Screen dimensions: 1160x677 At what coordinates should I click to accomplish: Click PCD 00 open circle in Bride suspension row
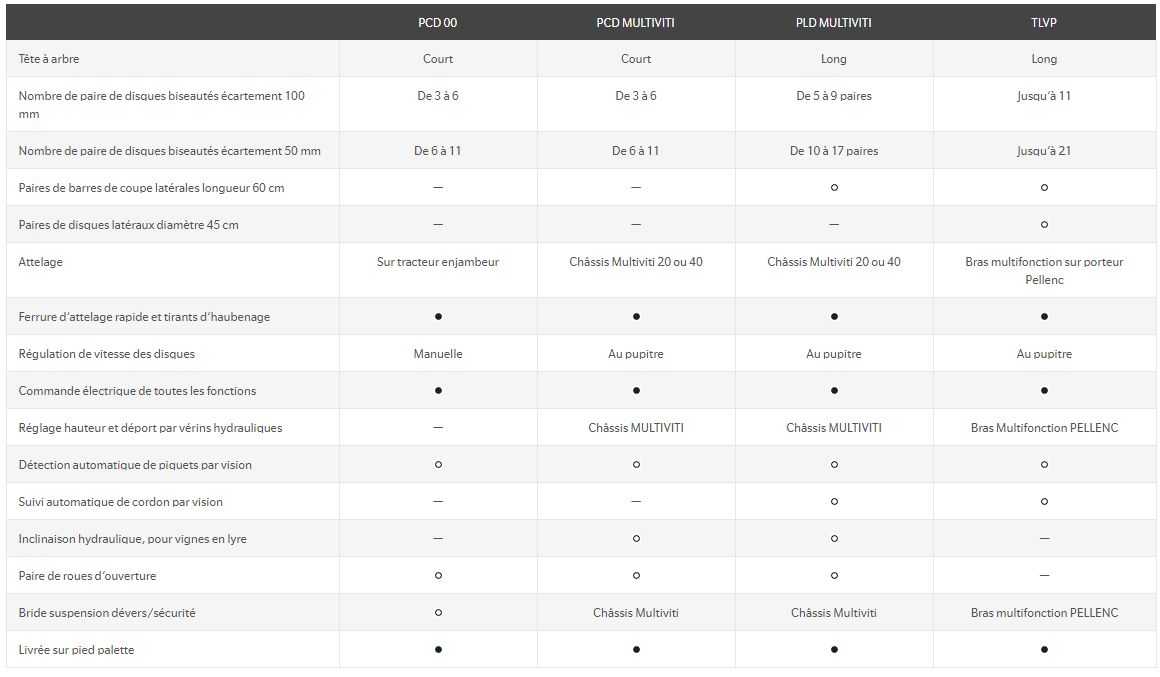(438, 613)
